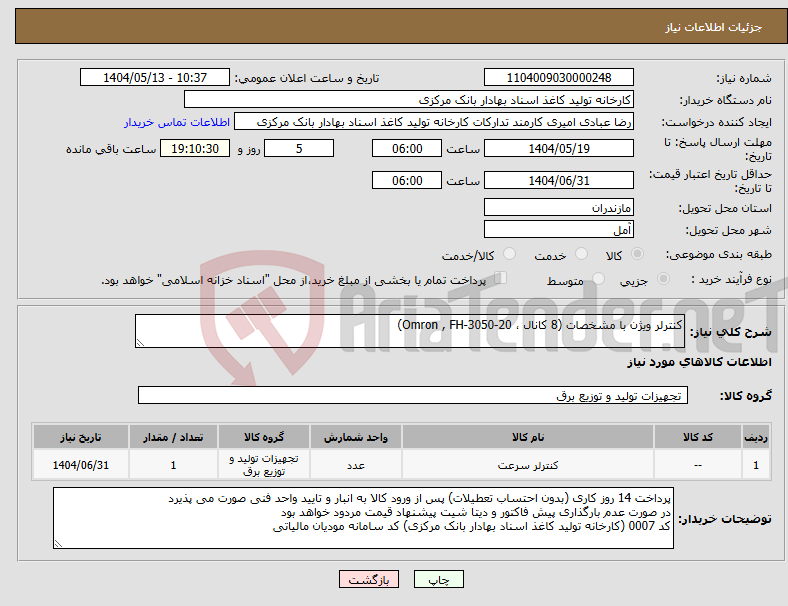Click the validity hour field next to 1404/06/31
788x606 pixels.
(407, 180)
